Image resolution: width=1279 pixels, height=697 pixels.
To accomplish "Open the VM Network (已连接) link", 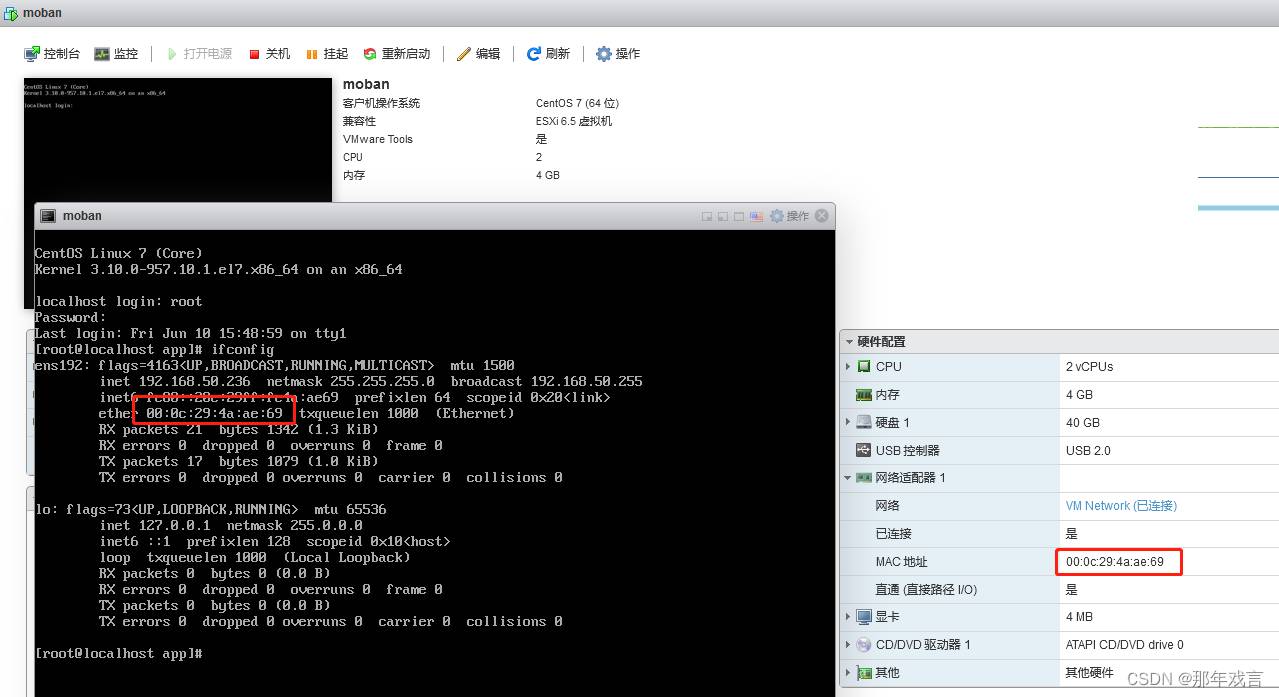I will tap(1121, 506).
